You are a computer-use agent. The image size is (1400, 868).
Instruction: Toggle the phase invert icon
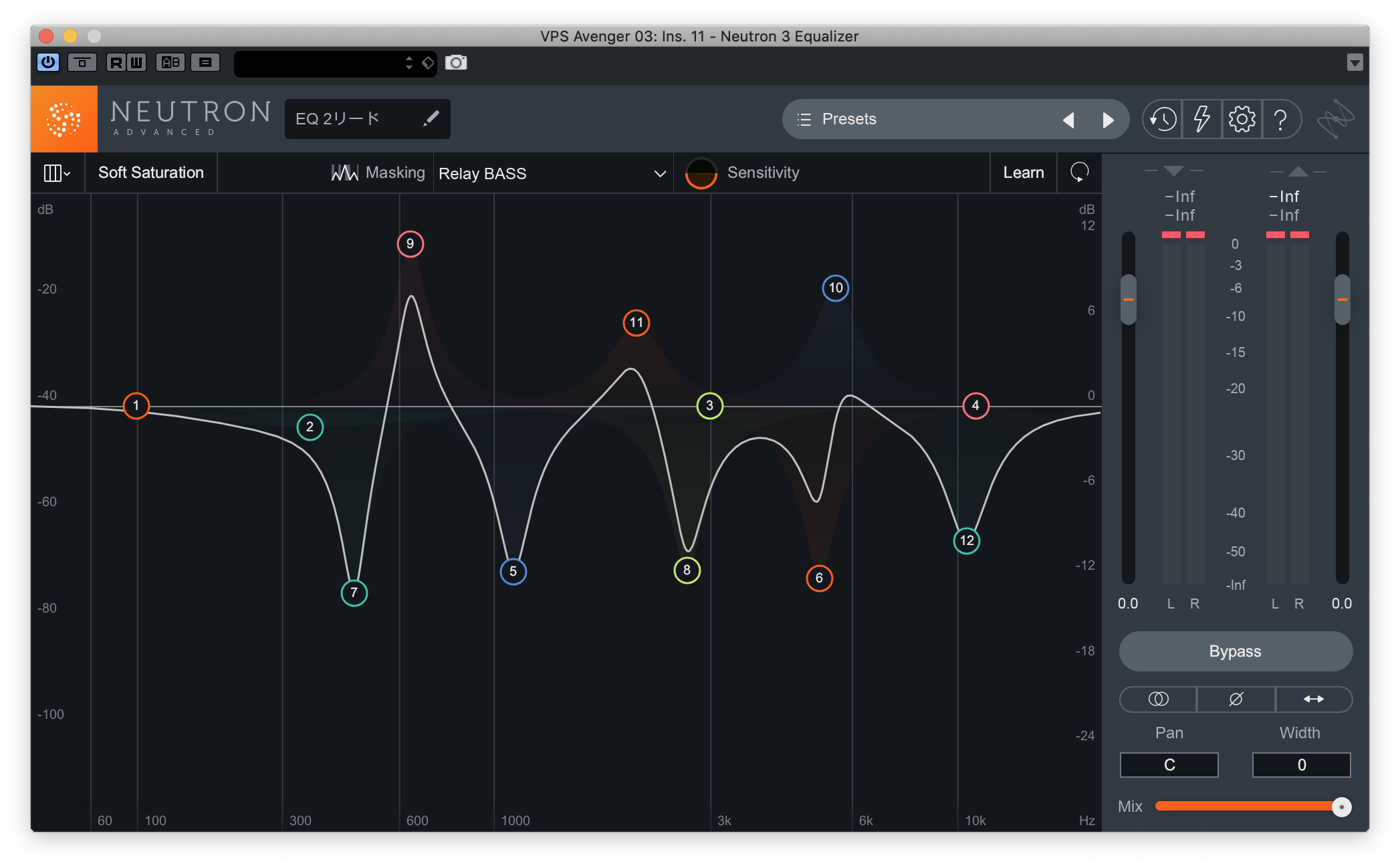click(x=1236, y=699)
